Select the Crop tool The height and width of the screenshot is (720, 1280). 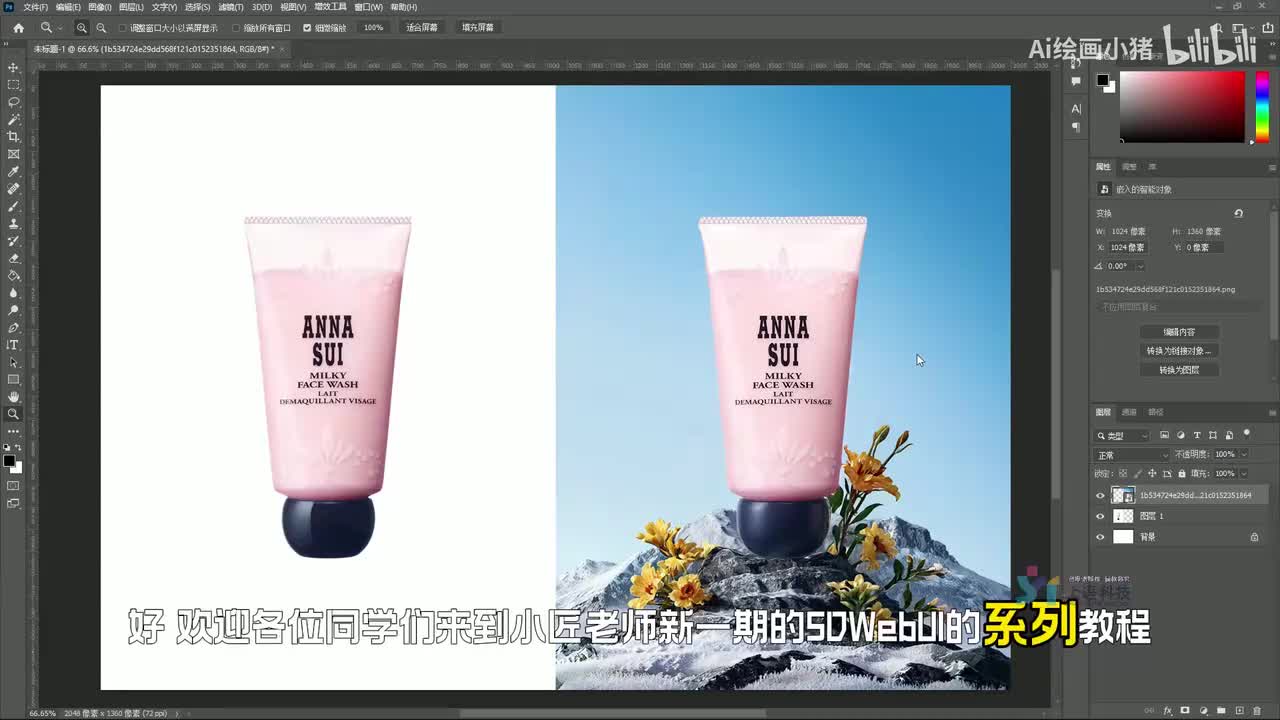(x=13, y=137)
